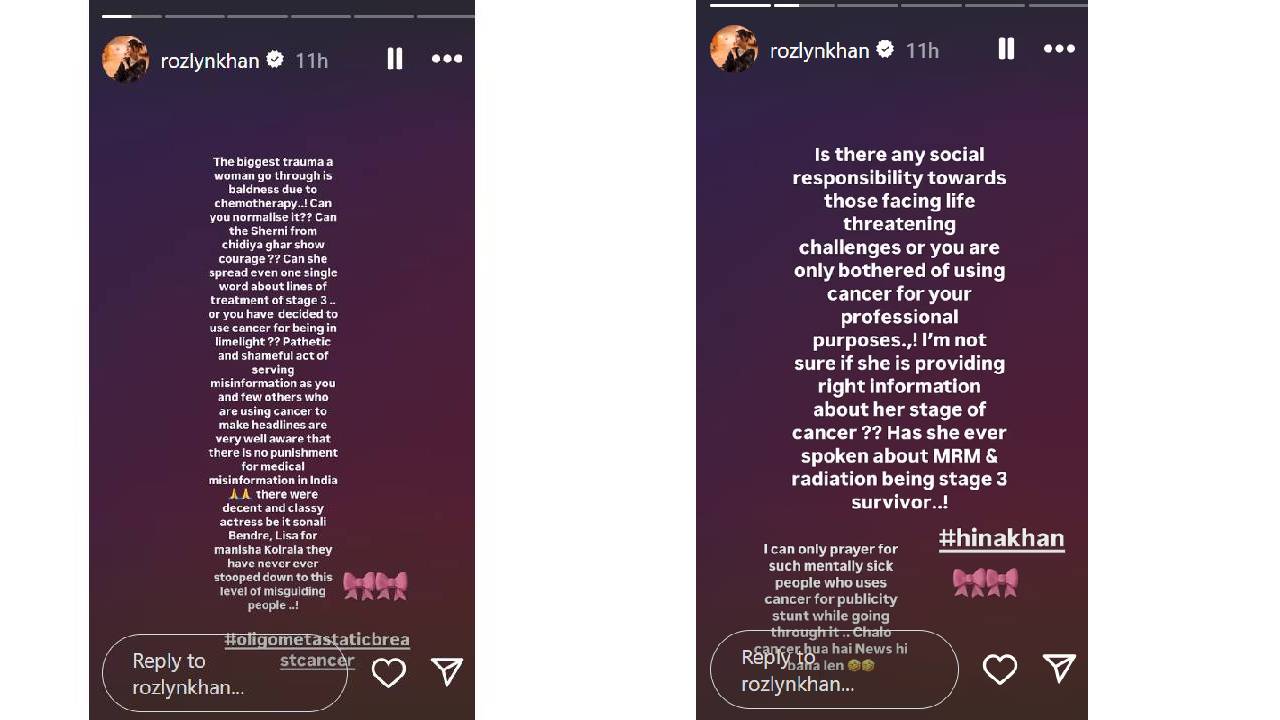Viewport: 1280px width, 720px height.
Task: Pause the right Instagram story
Action: point(1006,49)
